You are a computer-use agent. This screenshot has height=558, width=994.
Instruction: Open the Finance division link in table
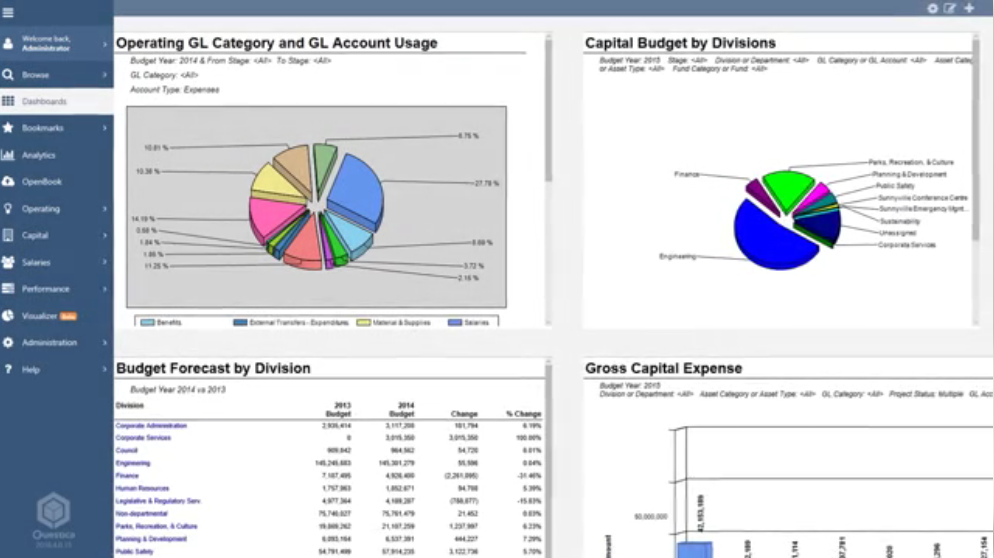pos(127,476)
